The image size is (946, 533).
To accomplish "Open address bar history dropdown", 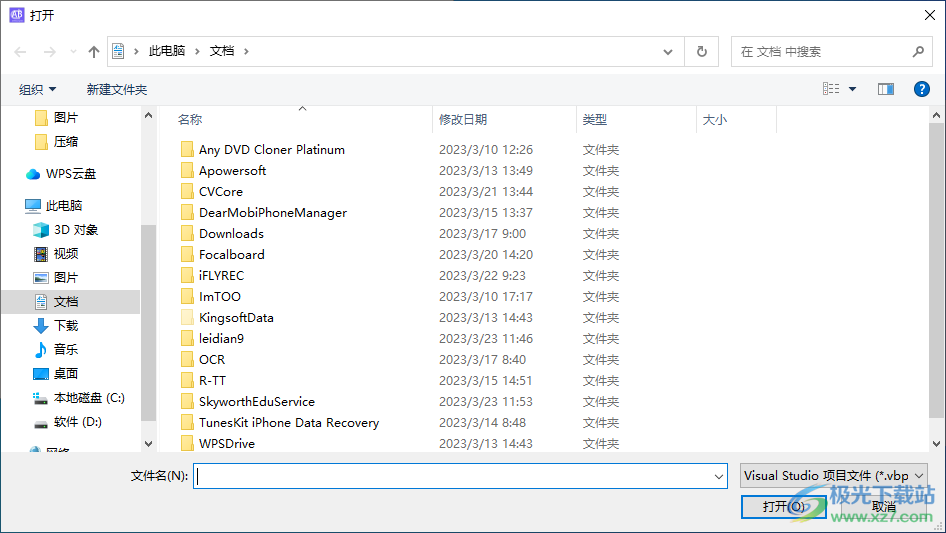I will (x=668, y=52).
